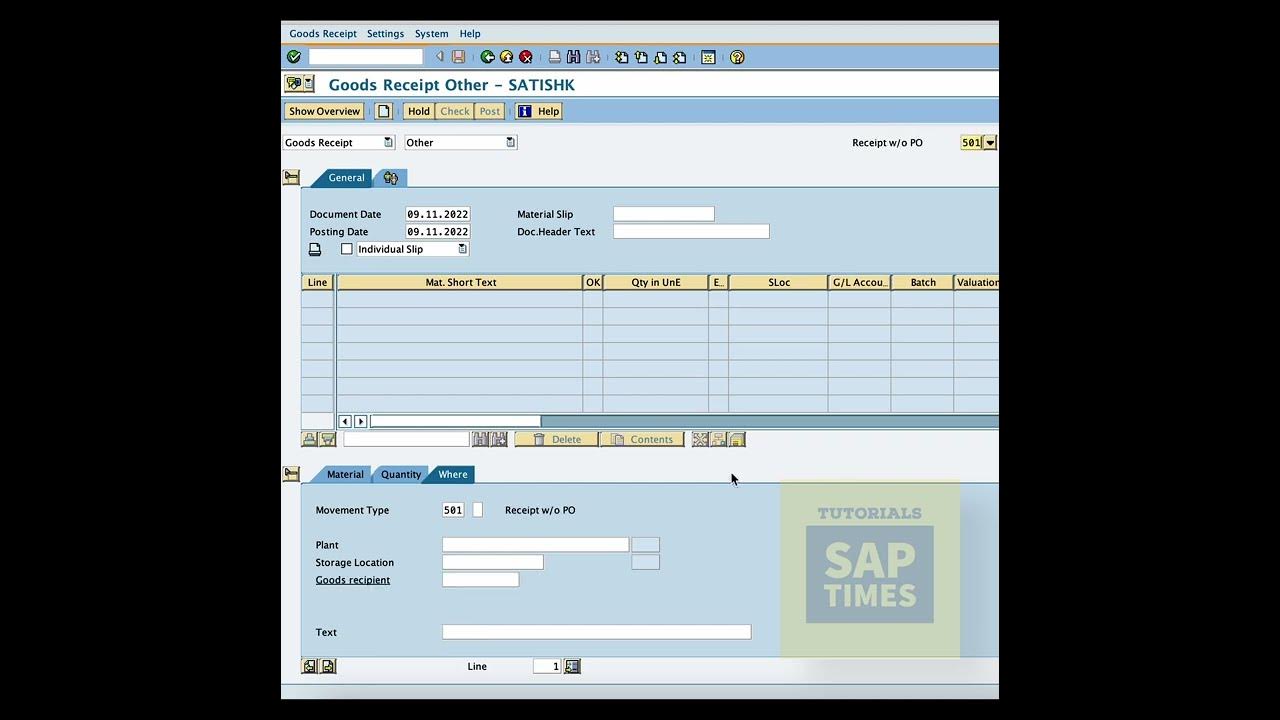
Task: Click the Delete button under the table
Action: (556, 439)
